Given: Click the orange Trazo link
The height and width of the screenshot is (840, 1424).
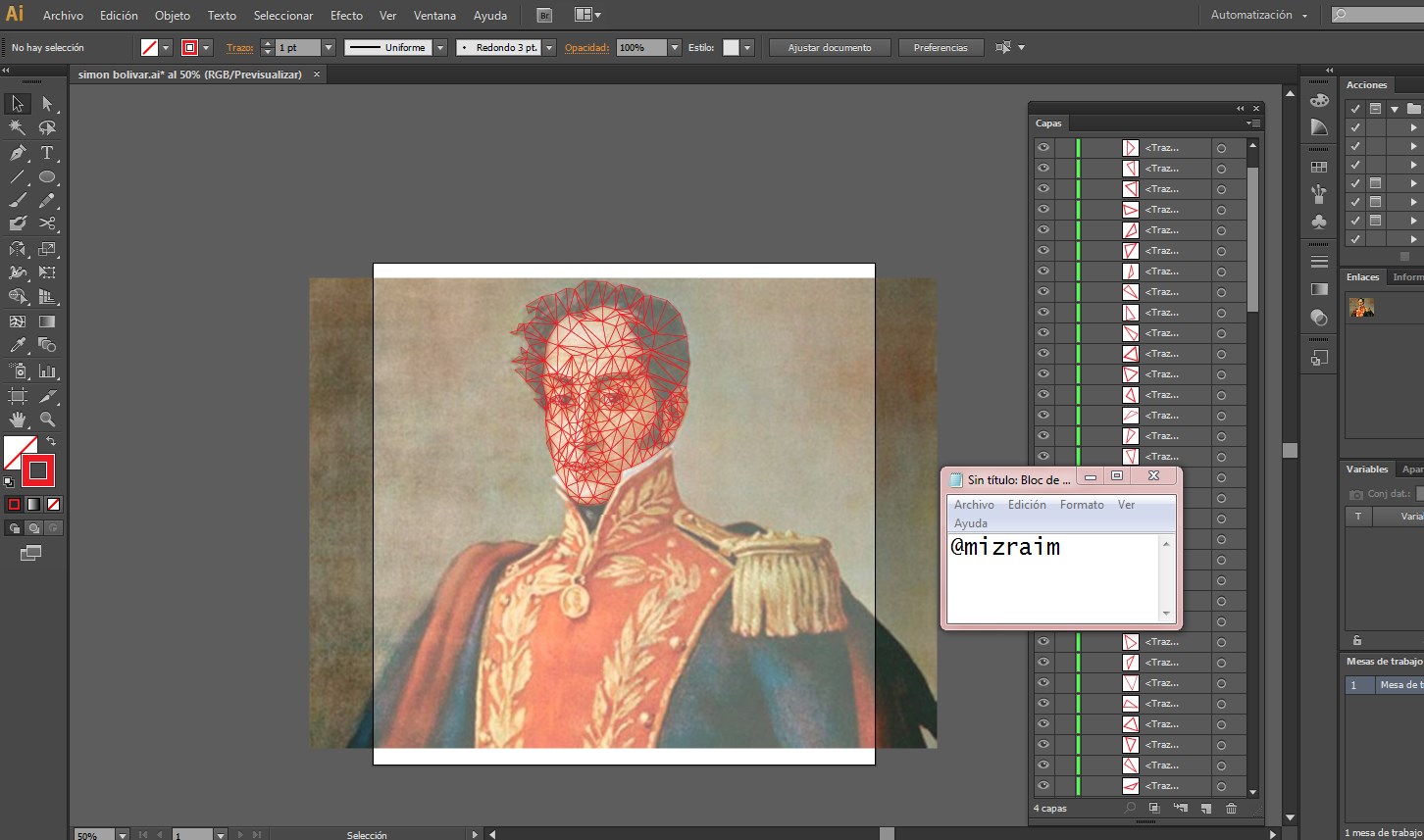Looking at the screenshot, I should tap(240, 47).
